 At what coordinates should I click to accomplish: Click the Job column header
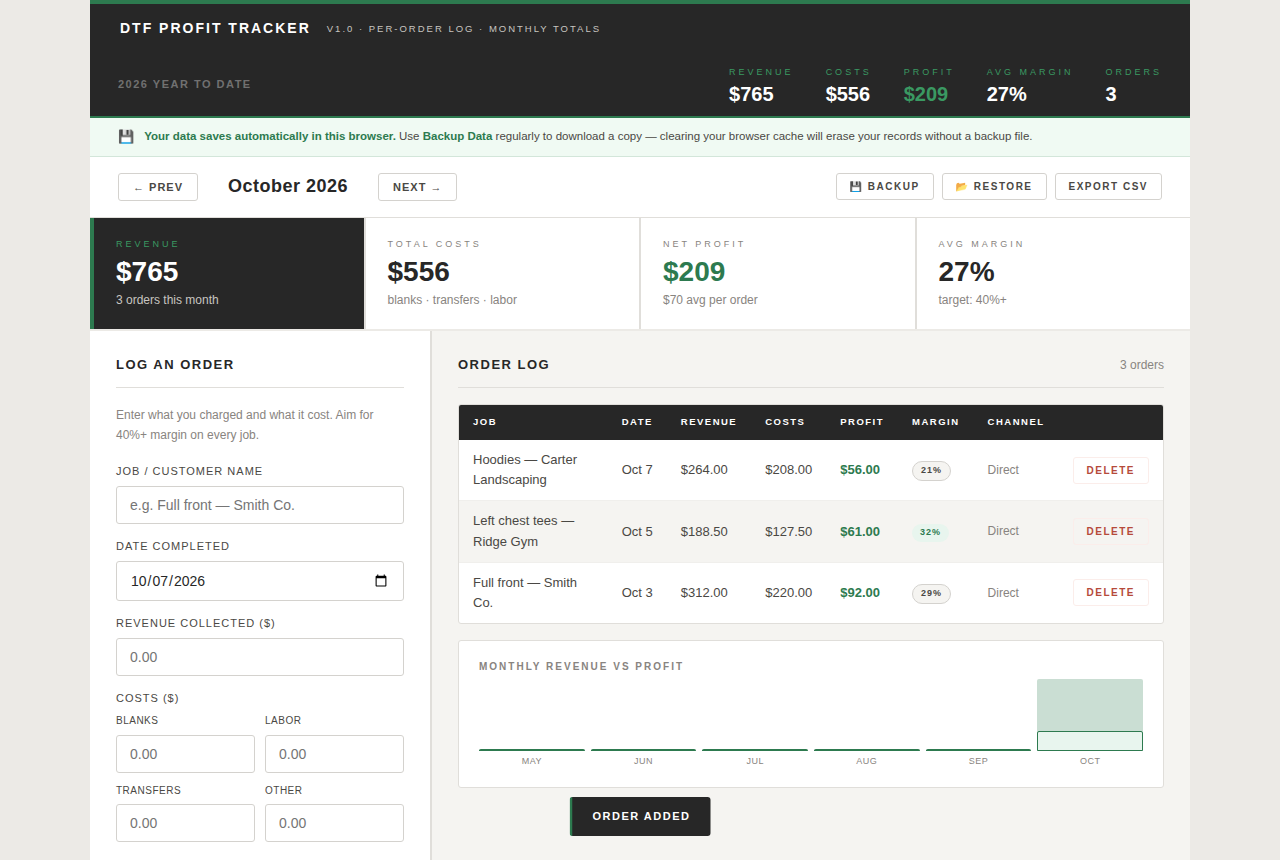coord(485,422)
